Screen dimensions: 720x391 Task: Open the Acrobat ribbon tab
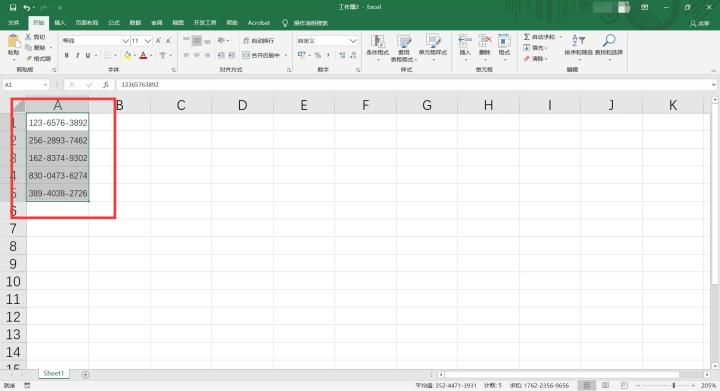[259, 22]
